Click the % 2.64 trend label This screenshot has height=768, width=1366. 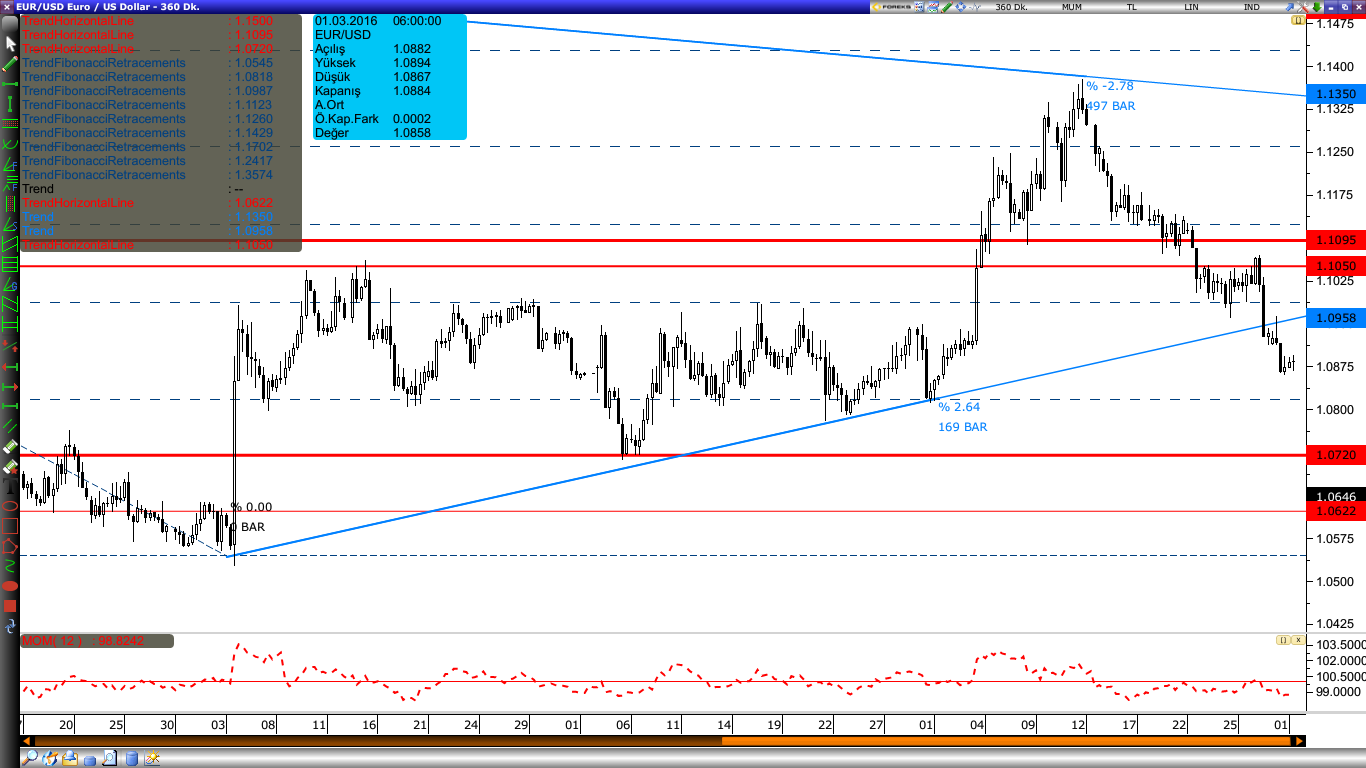click(x=959, y=407)
